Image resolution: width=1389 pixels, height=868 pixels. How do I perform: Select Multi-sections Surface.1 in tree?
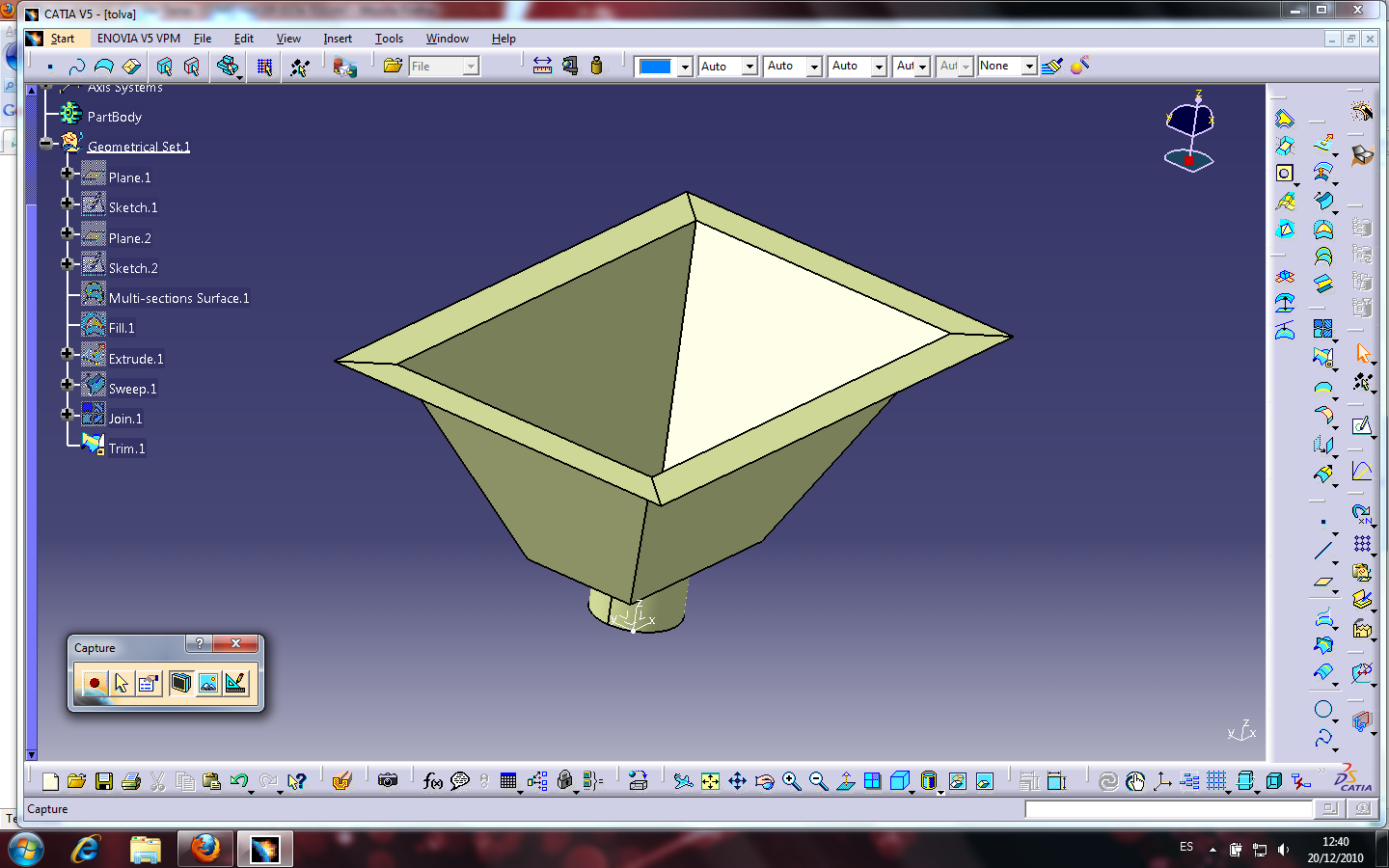[x=179, y=298]
